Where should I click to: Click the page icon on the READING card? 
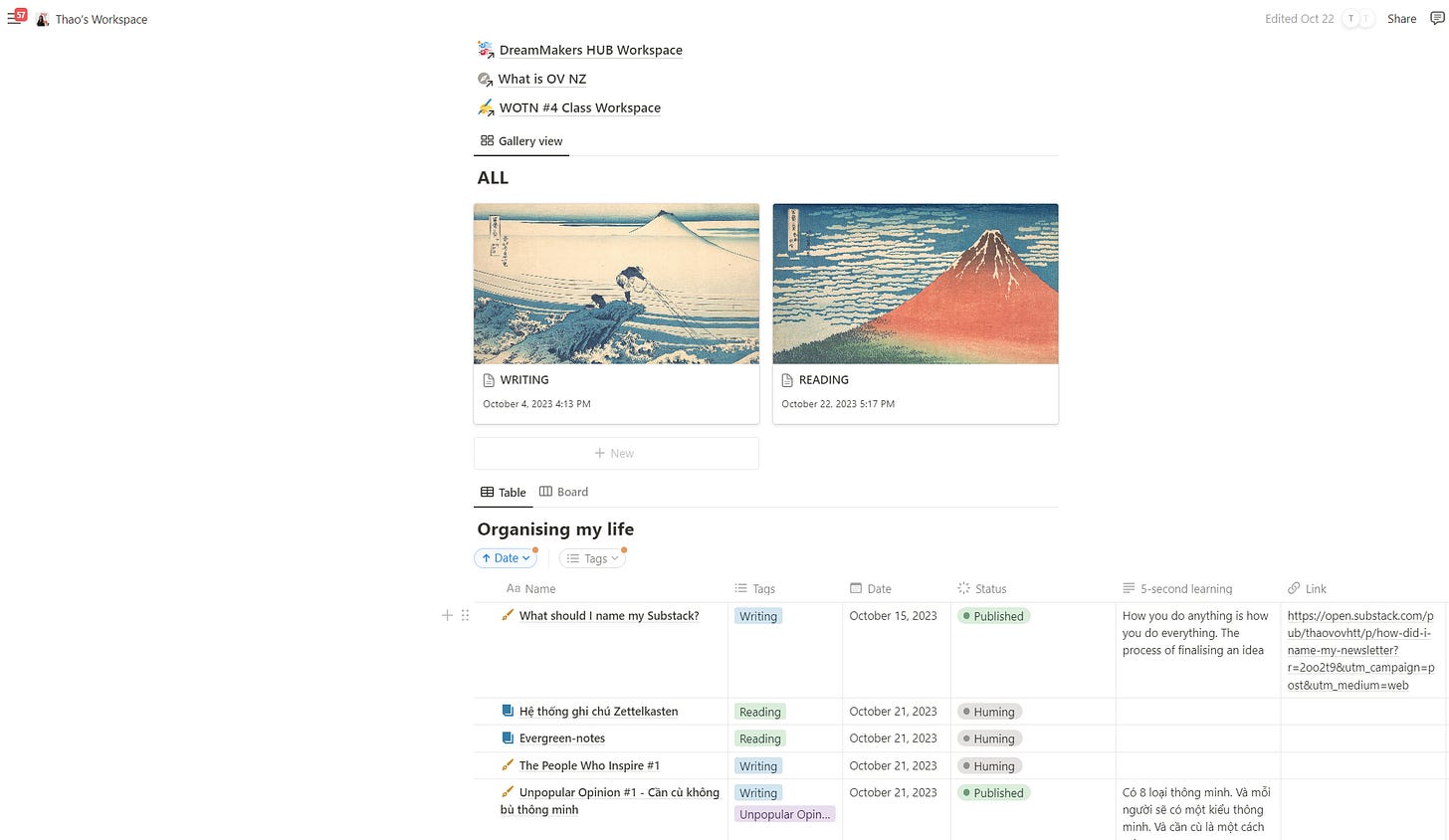coord(787,380)
